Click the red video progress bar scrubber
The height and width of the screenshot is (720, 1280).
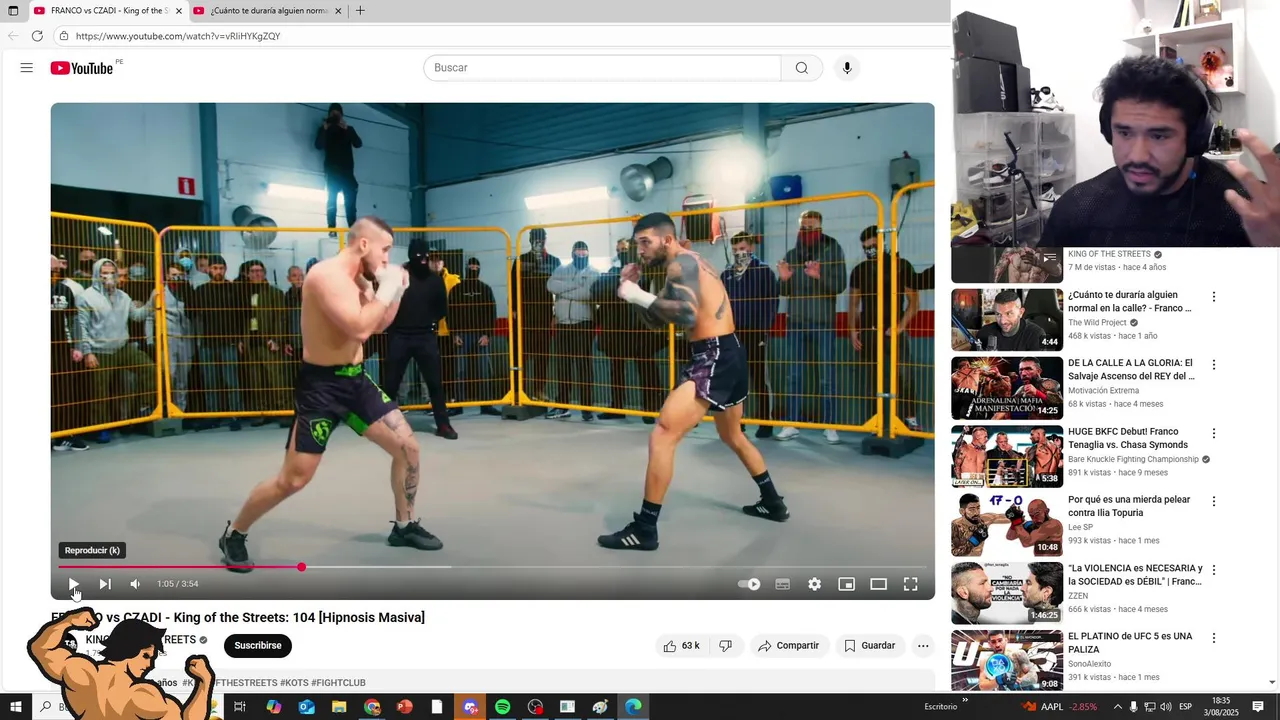pos(301,567)
